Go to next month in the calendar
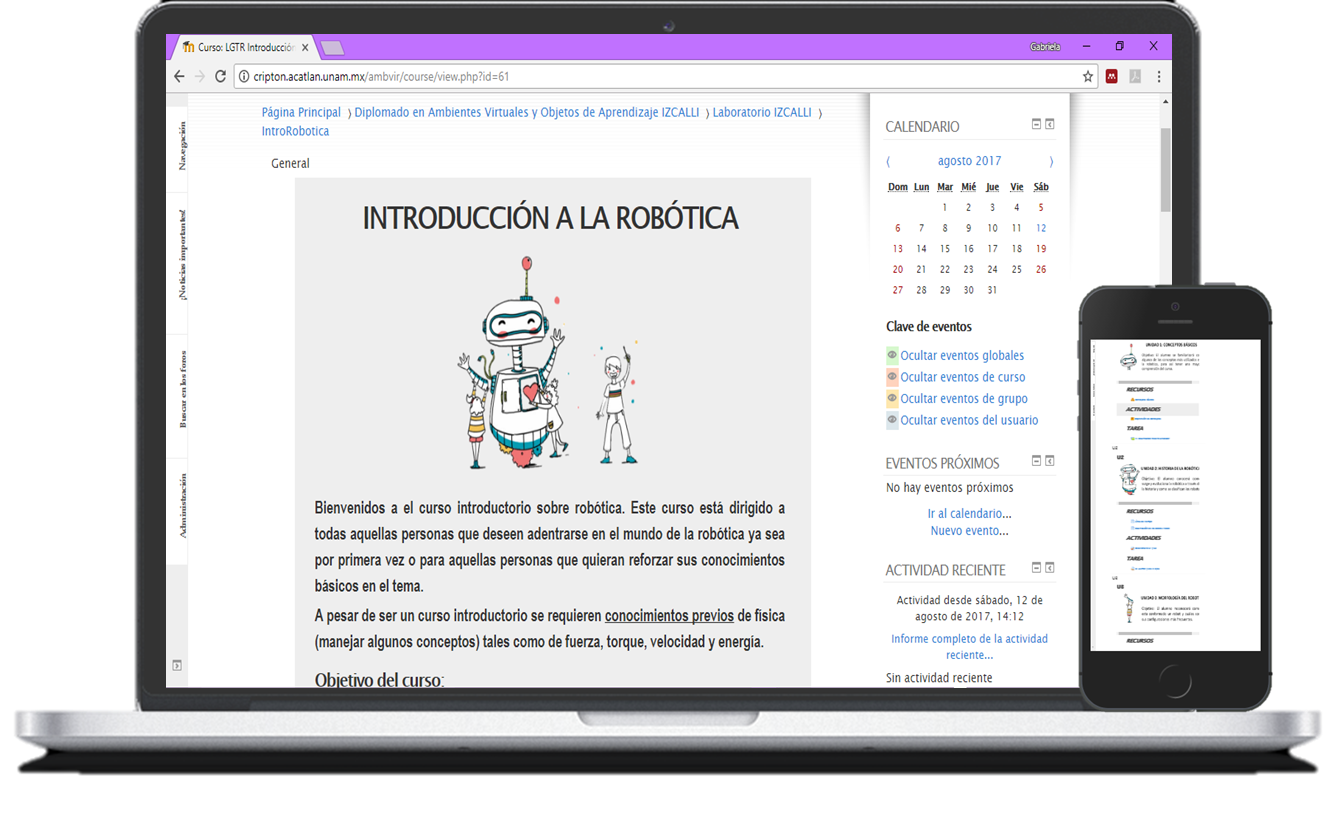1336x813 pixels. 1050,161
